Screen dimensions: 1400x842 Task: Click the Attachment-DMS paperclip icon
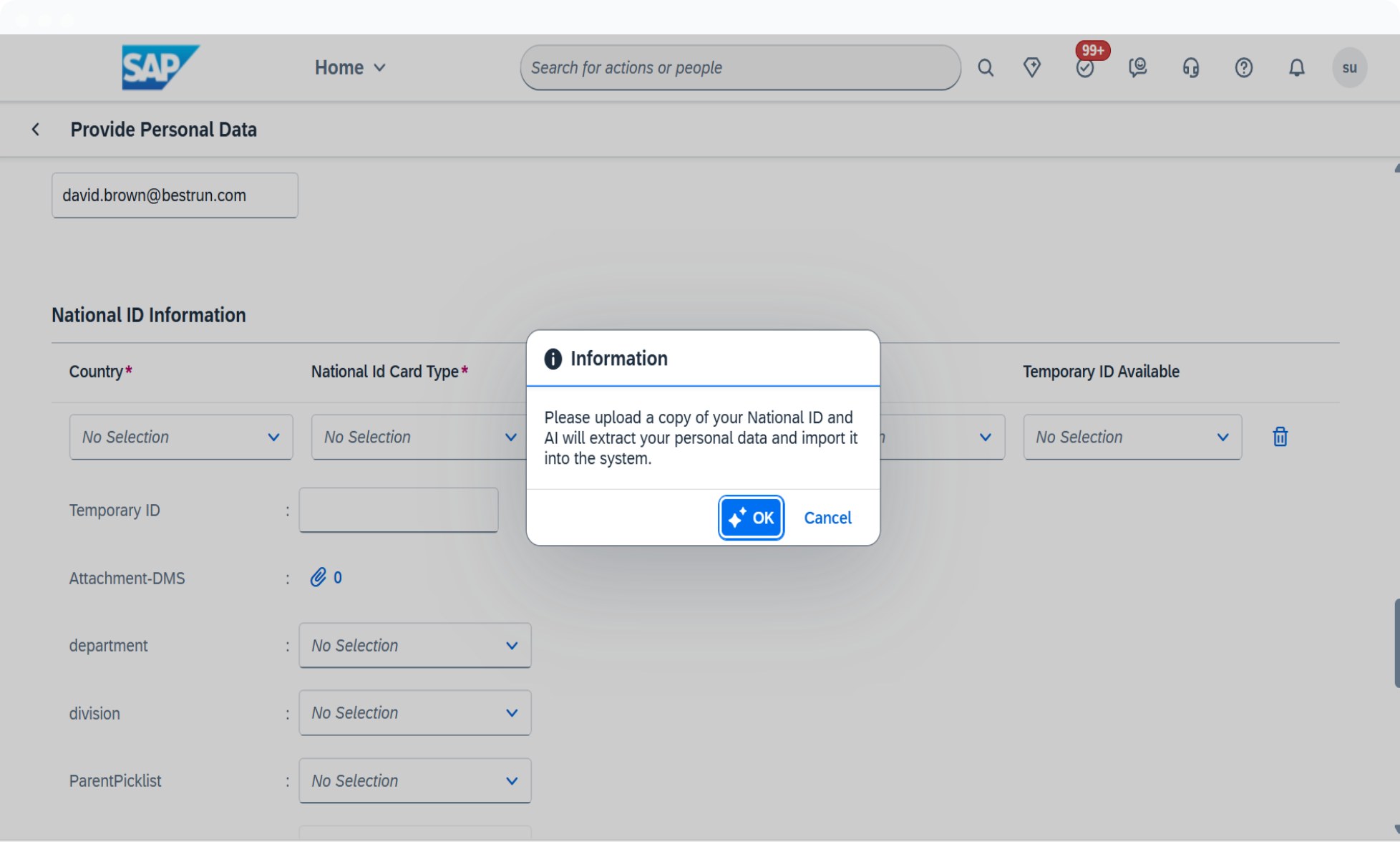[x=318, y=577]
